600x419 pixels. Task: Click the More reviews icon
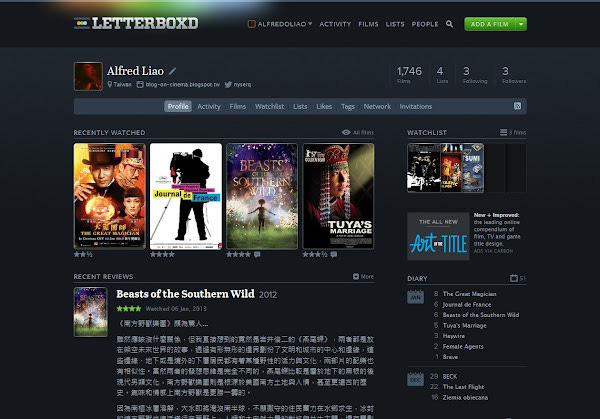(x=356, y=276)
